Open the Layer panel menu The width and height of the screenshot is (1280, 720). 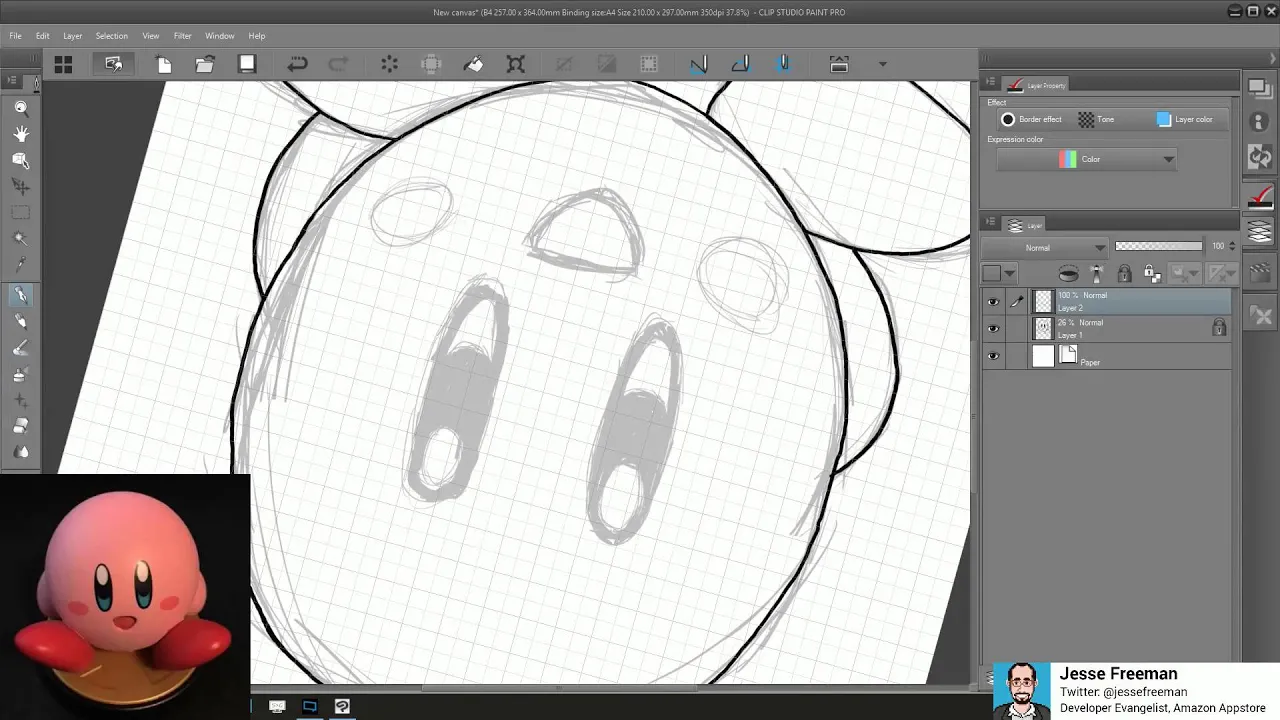(x=990, y=223)
